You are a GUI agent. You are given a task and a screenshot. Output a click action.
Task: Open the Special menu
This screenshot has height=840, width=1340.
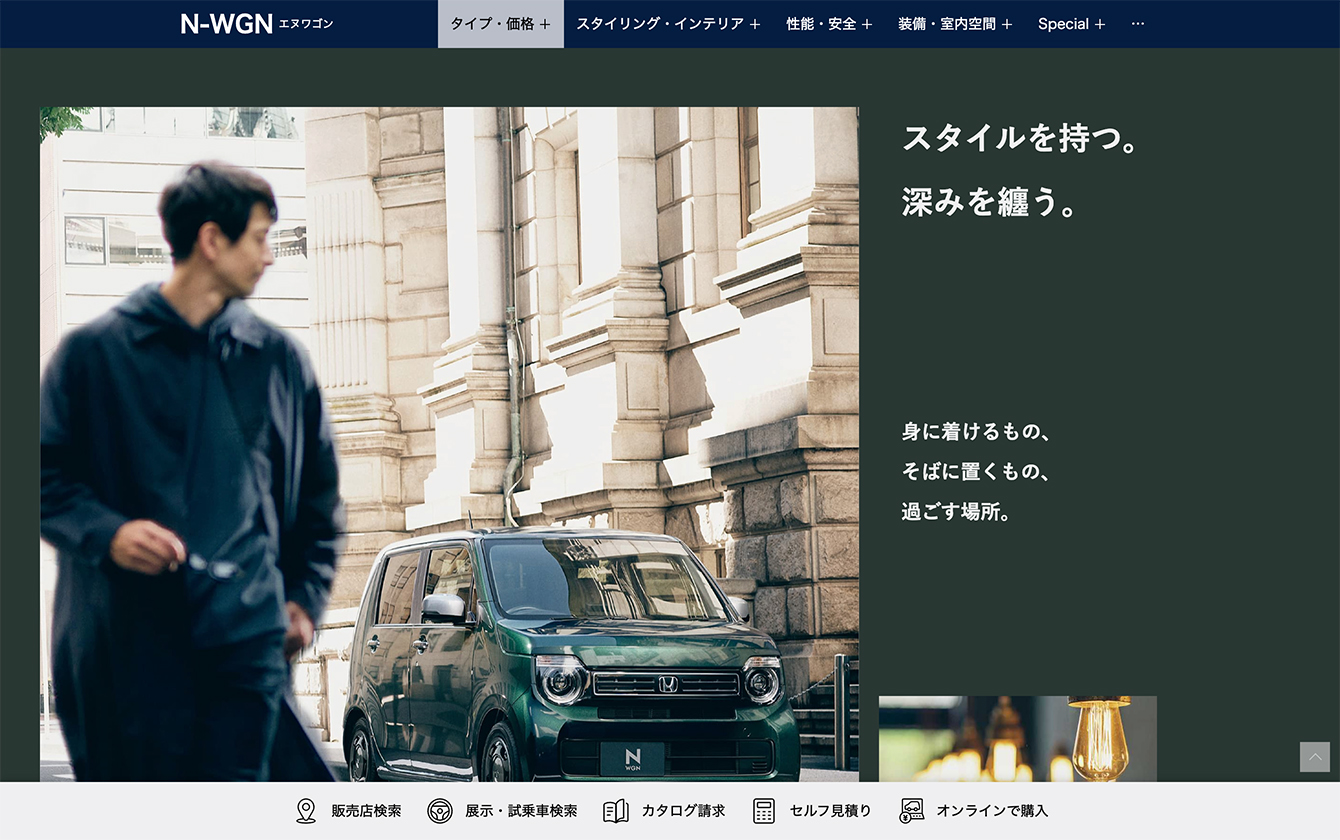click(x=1071, y=24)
